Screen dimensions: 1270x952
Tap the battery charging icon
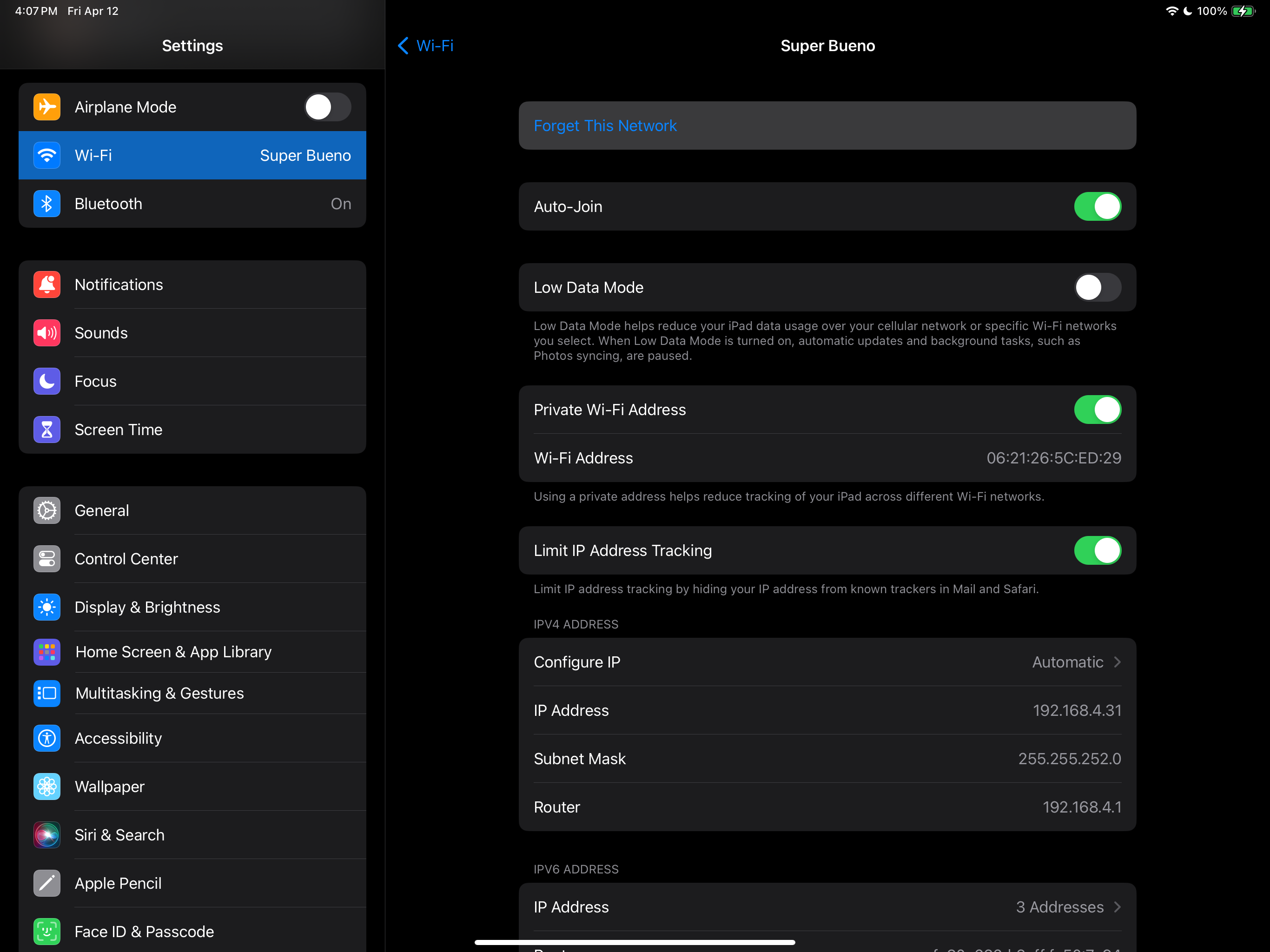(1243, 11)
